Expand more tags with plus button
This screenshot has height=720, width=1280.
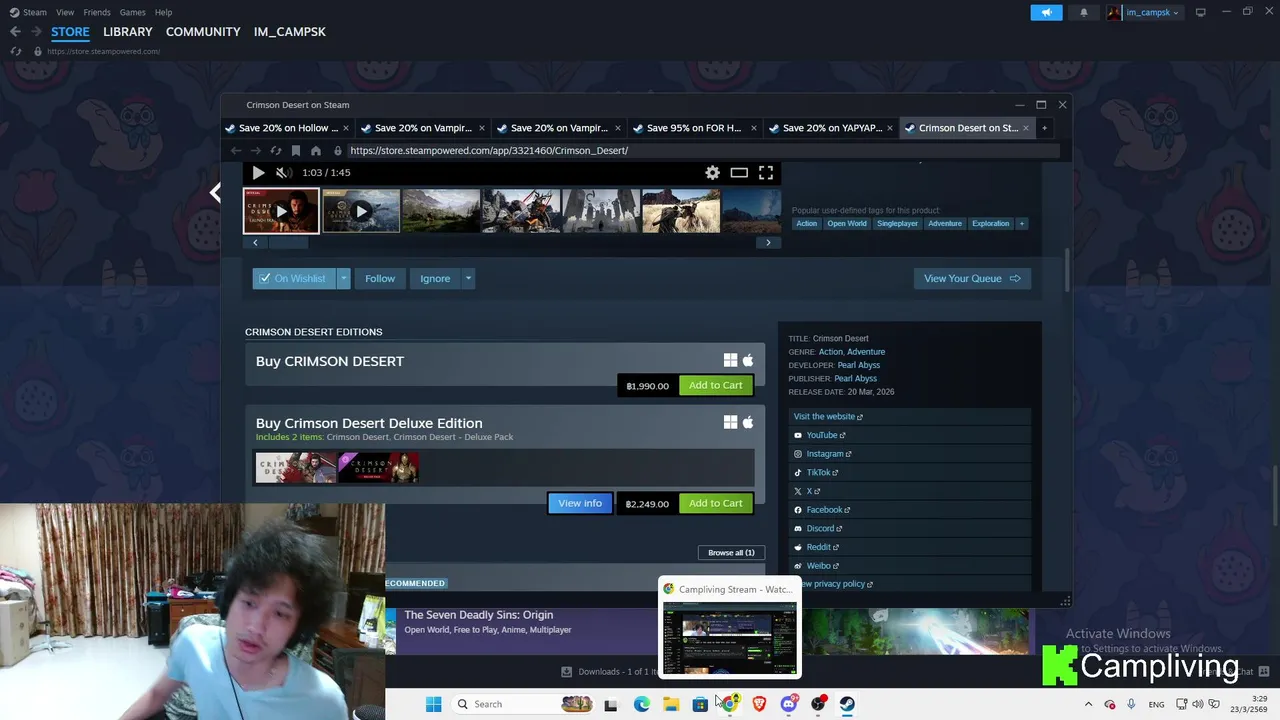pos(1022,223)
